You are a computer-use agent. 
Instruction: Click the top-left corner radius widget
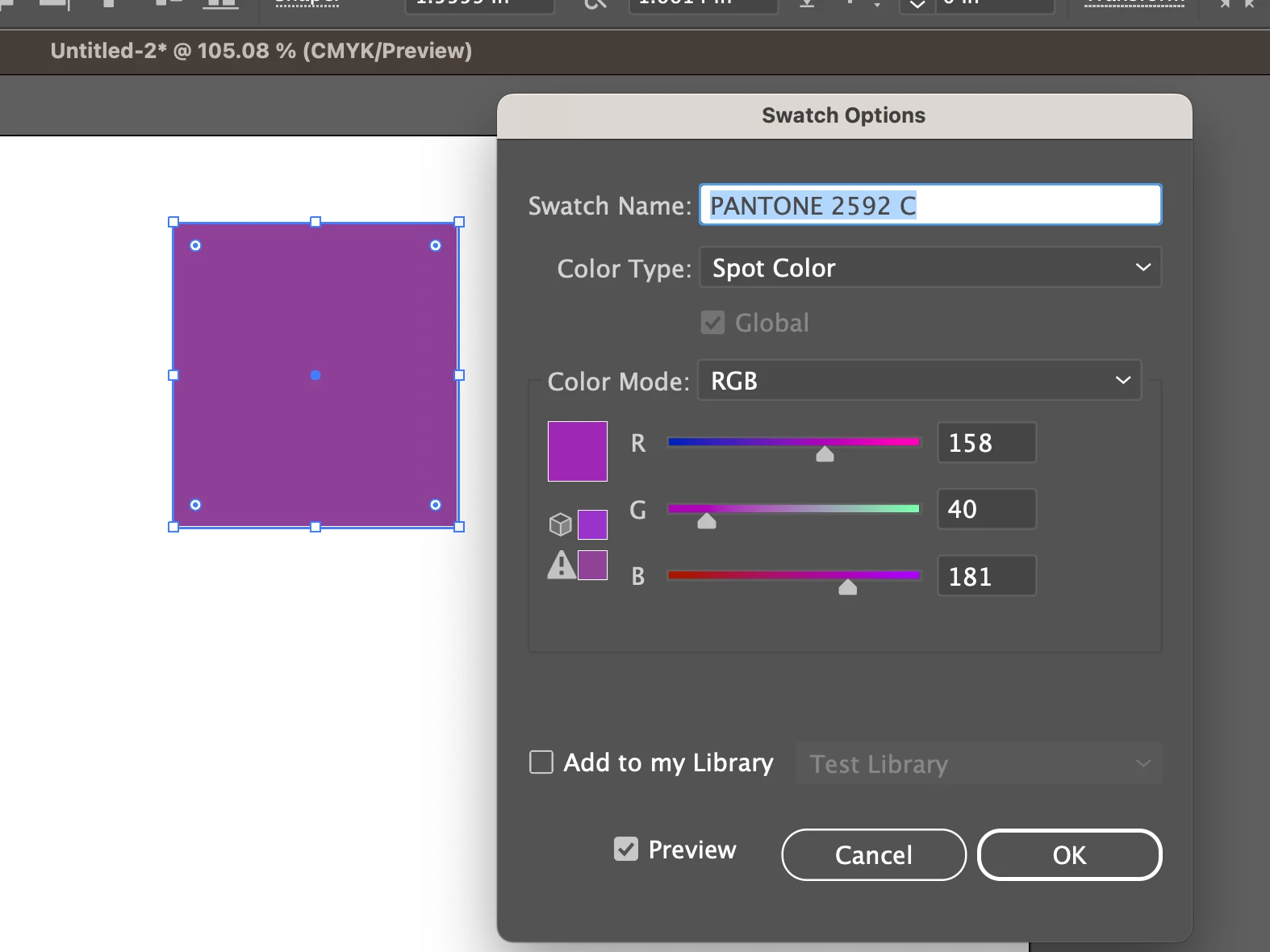pyautogui.click(x=195, y=245)
